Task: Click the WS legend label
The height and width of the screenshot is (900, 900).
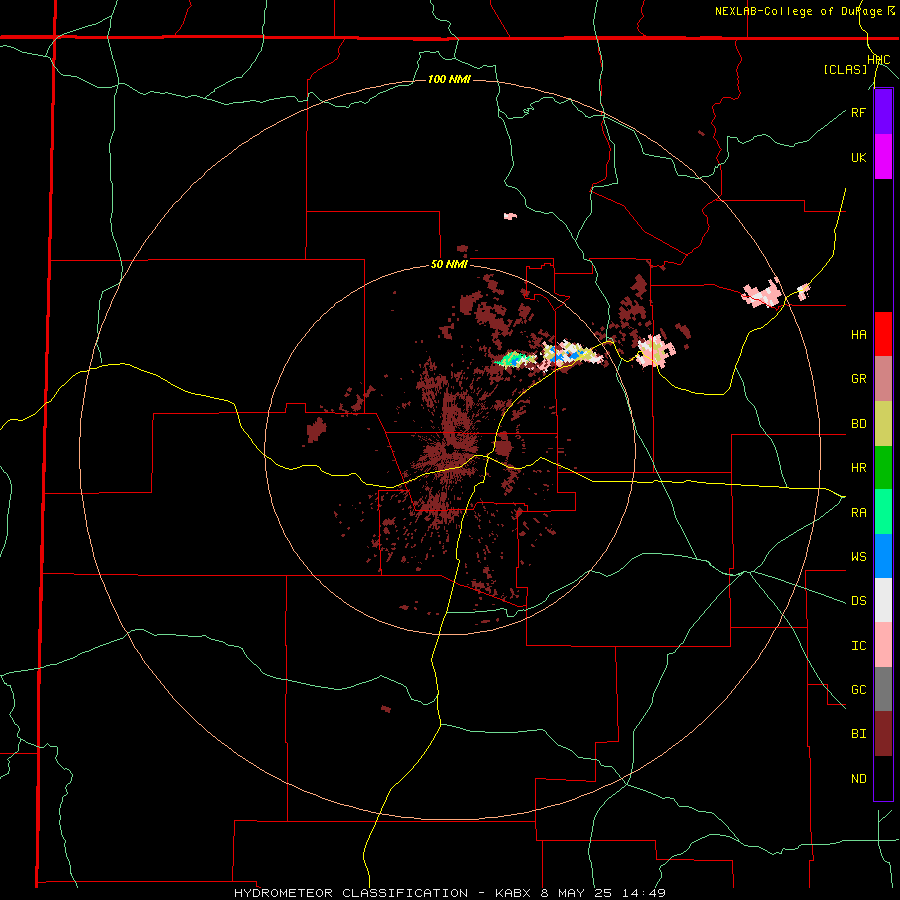Action: pyautogui.click(x=858, y=557)
